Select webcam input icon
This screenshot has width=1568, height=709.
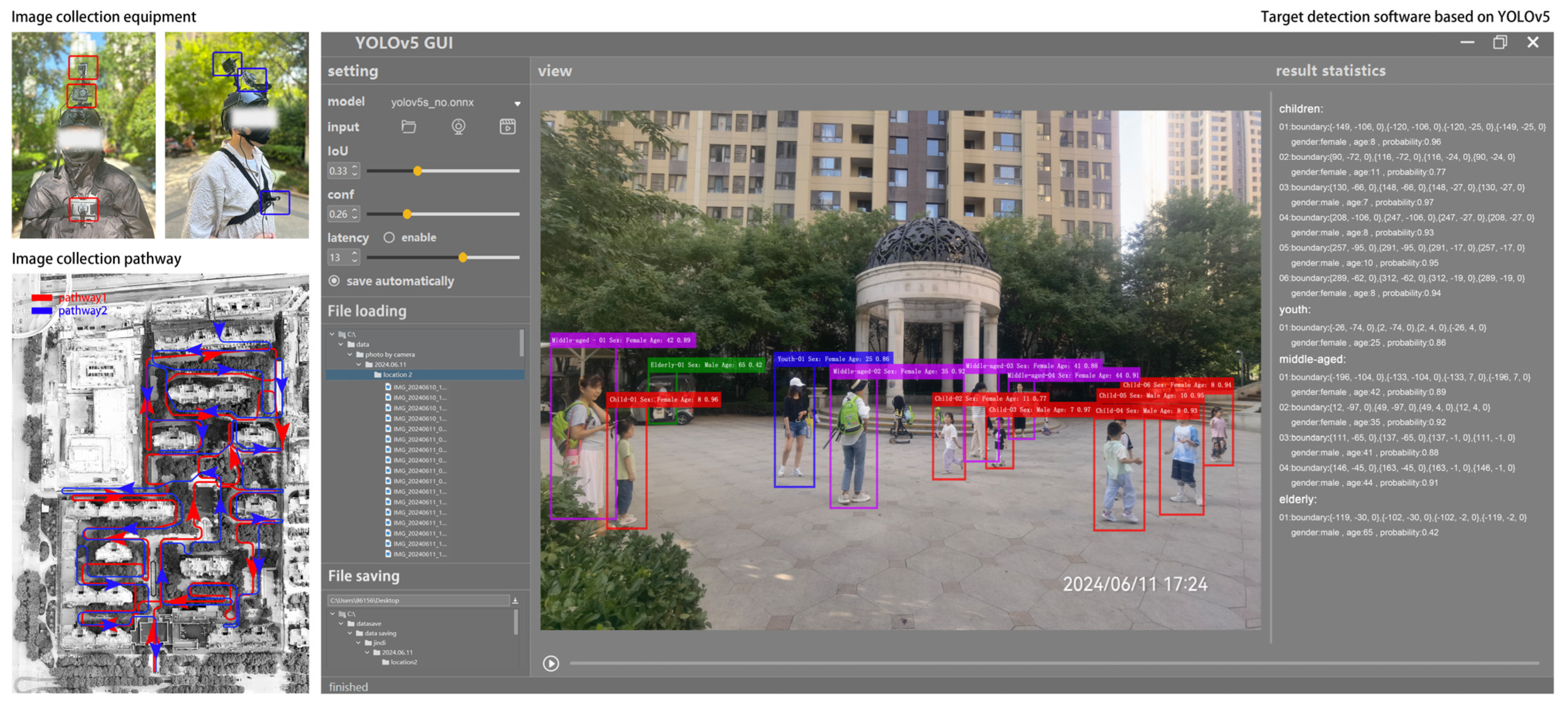[458, 127]
